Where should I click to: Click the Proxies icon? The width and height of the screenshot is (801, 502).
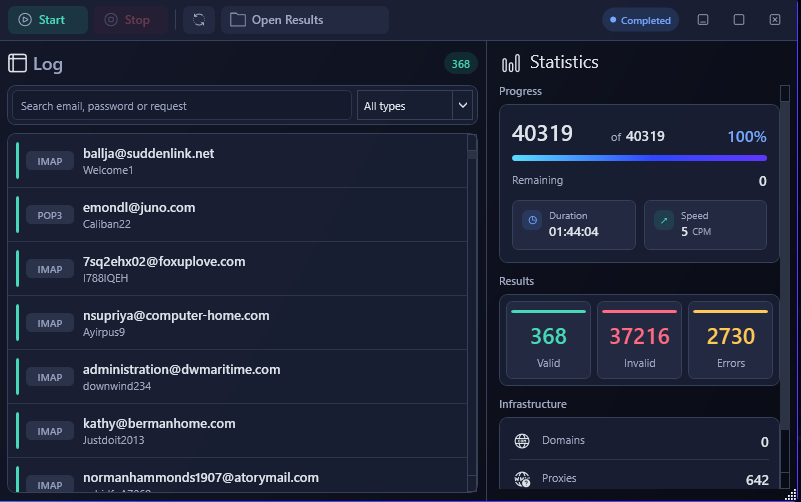click(x=522, y=479)
